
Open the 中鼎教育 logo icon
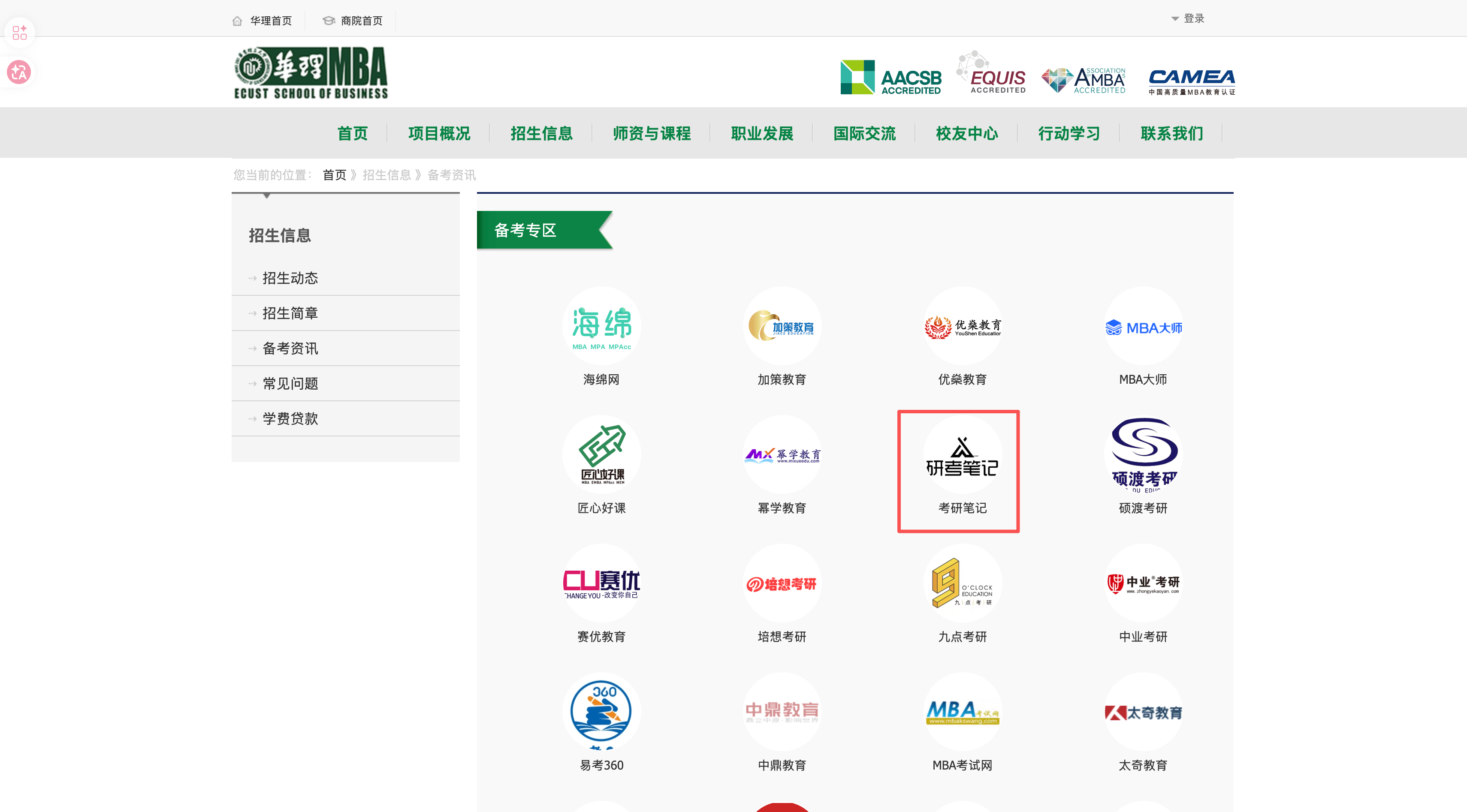[782, 711]
